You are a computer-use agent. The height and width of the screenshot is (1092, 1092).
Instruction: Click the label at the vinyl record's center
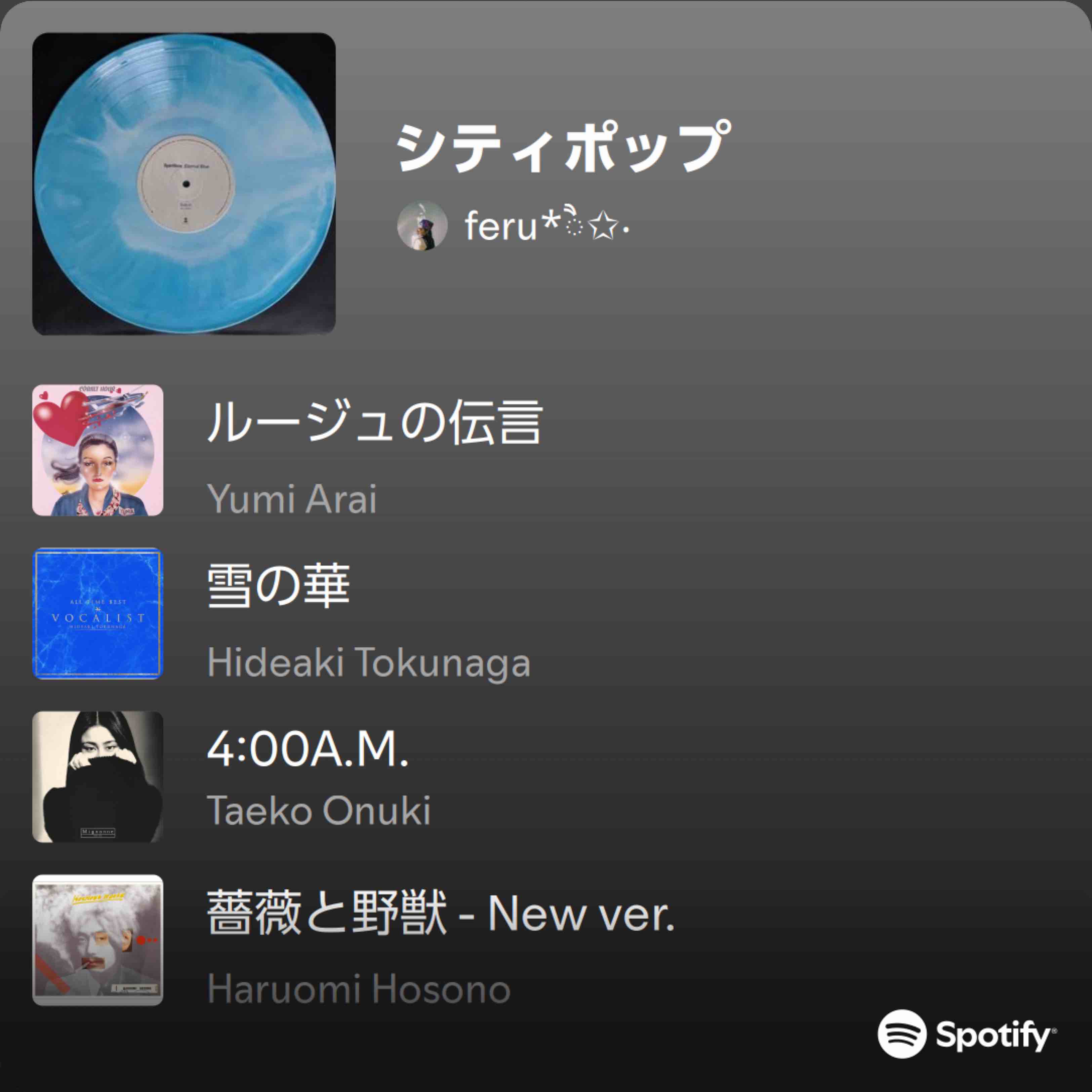click(x=186, y=184)
